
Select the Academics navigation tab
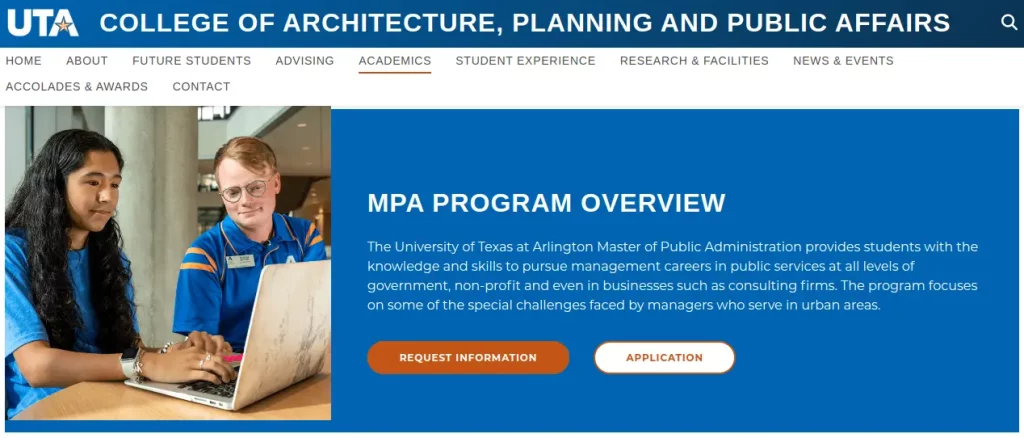(x=395, y=61)
